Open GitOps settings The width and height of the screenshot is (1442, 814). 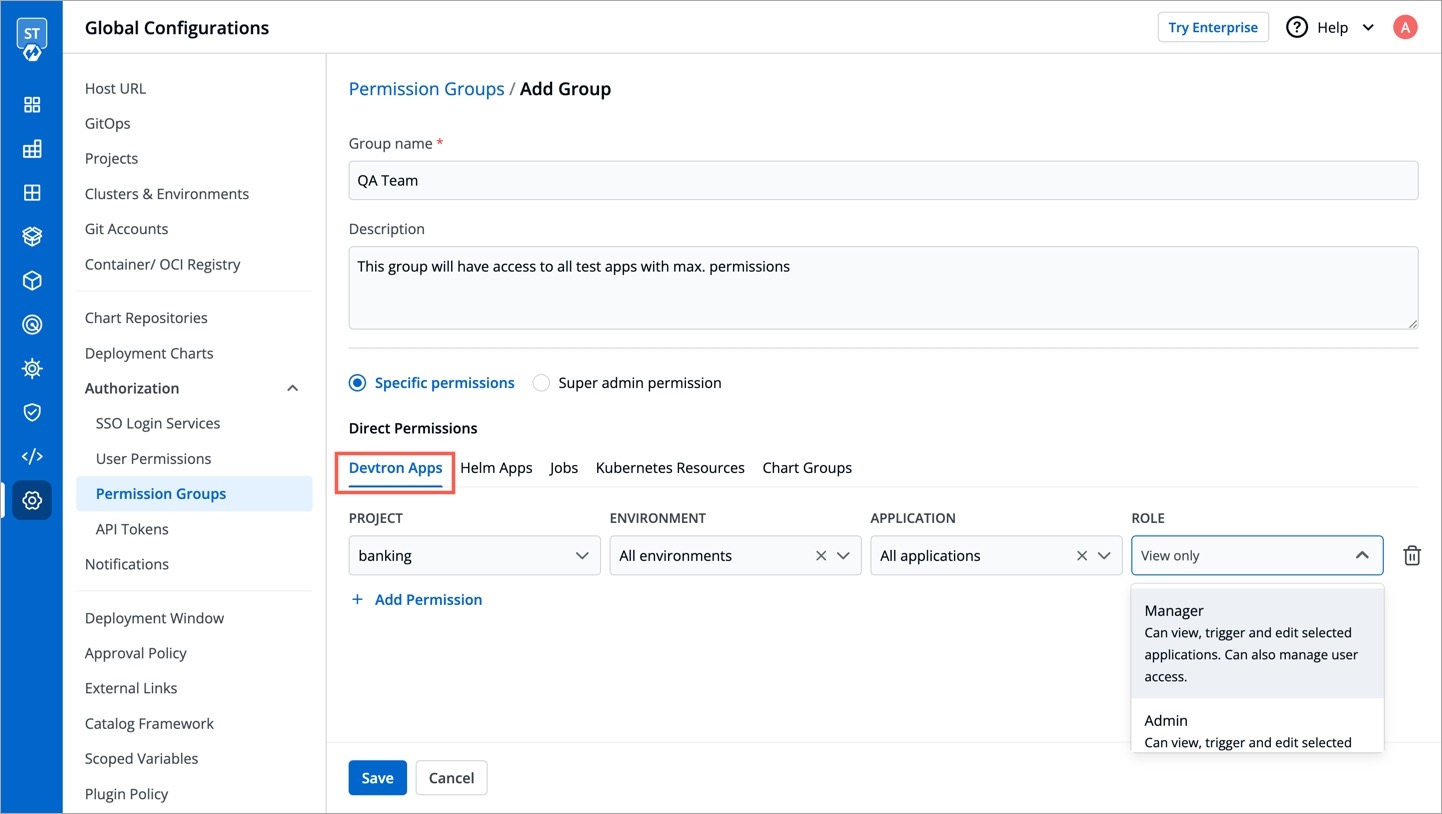coord(107,123)
